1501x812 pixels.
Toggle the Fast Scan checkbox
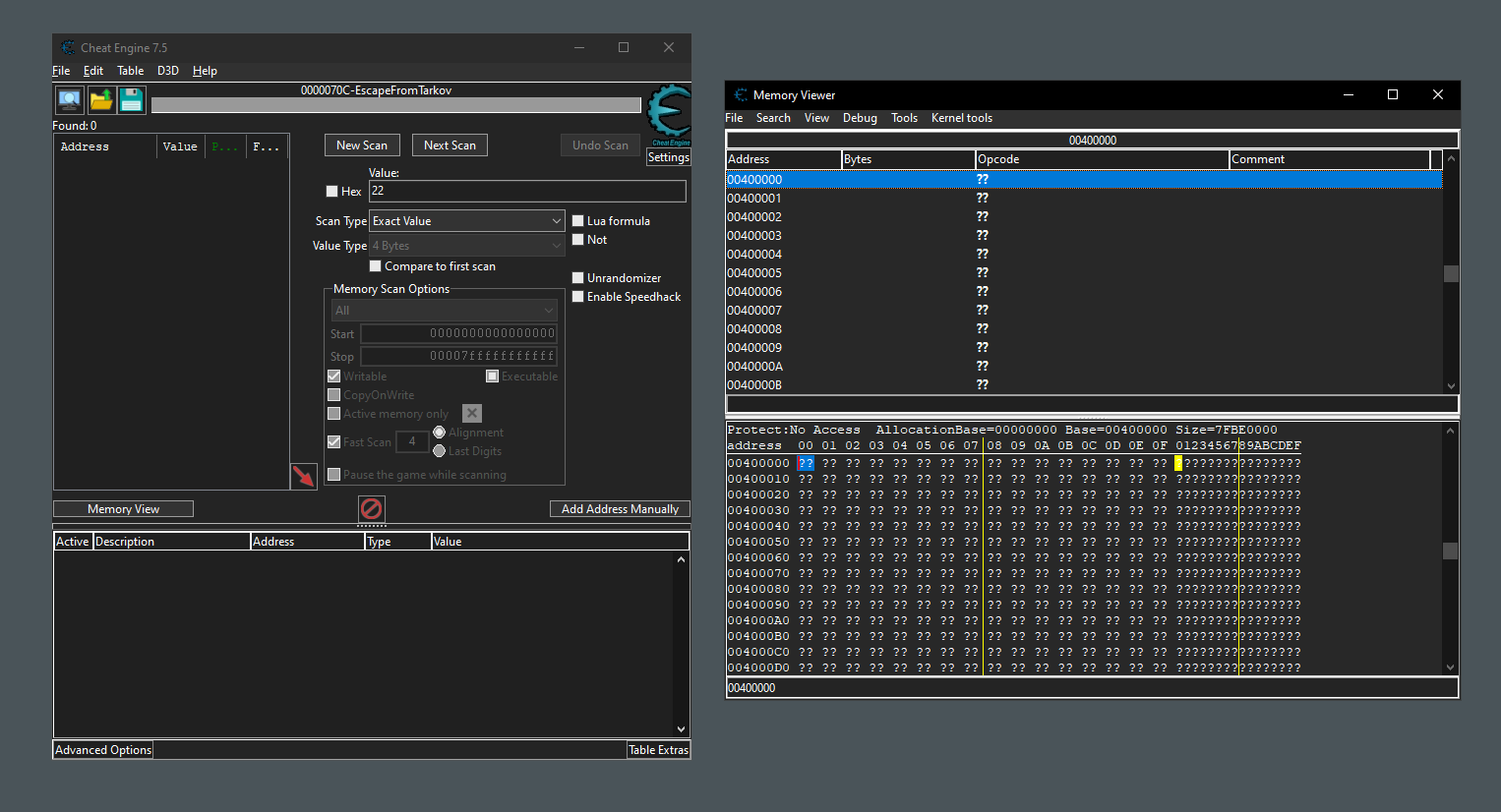pos(333,442)
